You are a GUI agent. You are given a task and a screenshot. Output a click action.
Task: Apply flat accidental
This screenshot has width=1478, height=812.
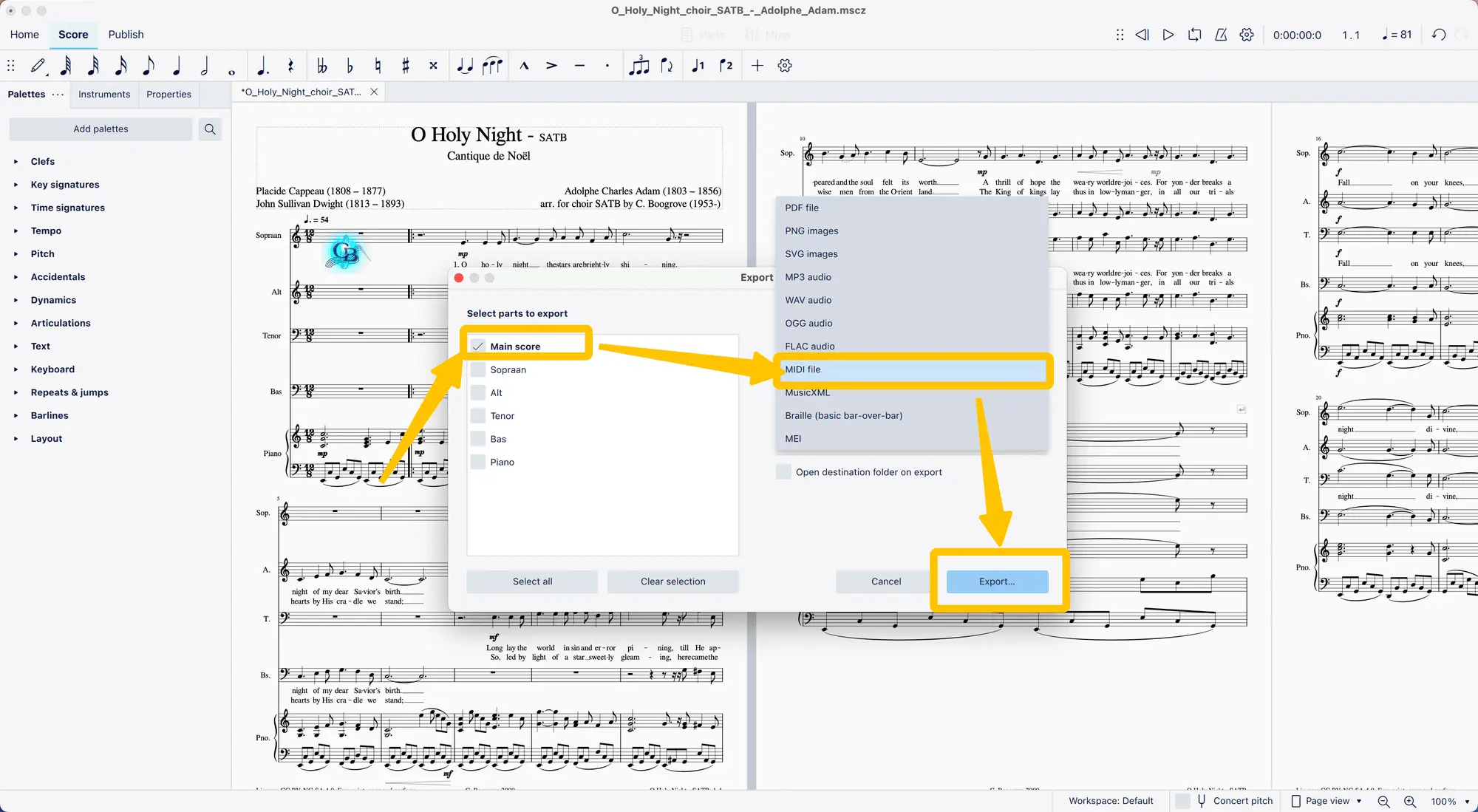[350, 66]
